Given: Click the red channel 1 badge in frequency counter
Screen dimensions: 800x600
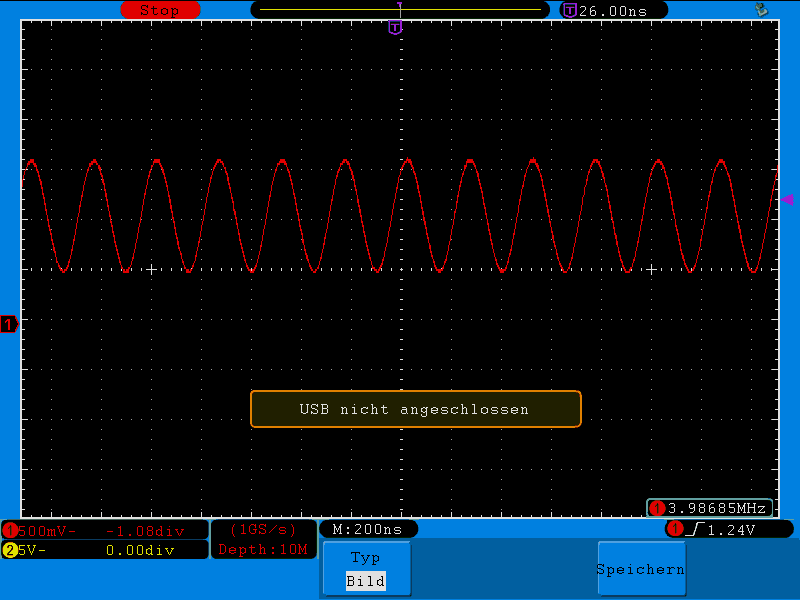Looking at the screenshot, I should click(x=657, y=508).
